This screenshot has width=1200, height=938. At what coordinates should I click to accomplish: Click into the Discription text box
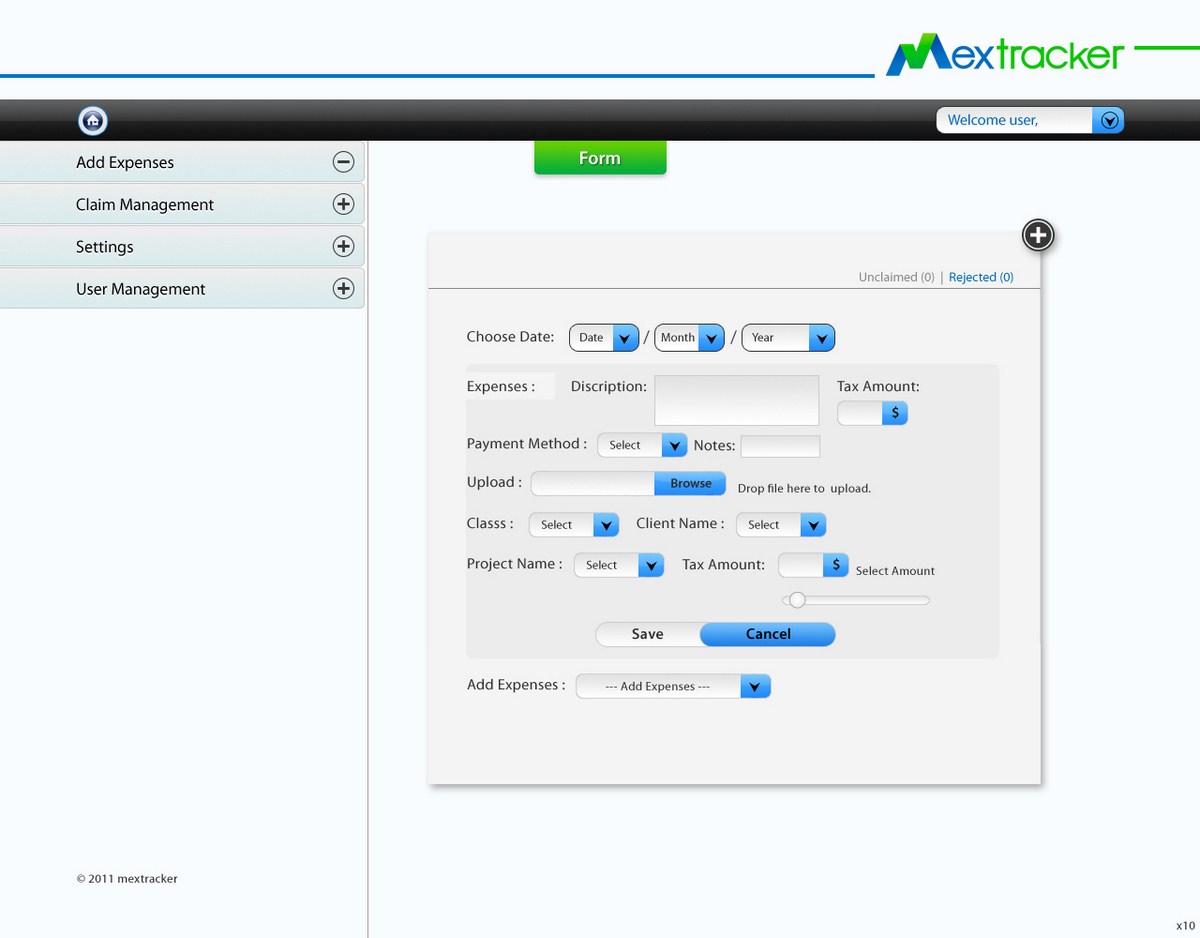[x=736, y=400]
